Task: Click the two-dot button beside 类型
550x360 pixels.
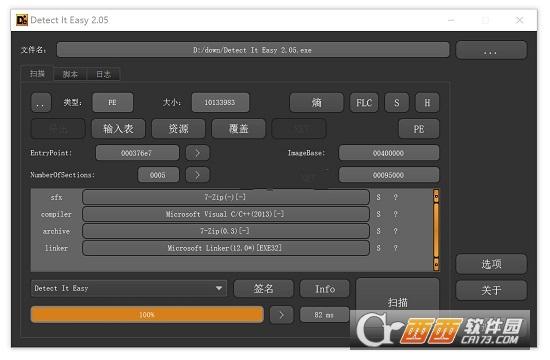Action: pyautogui.click(x=41, y=103)
